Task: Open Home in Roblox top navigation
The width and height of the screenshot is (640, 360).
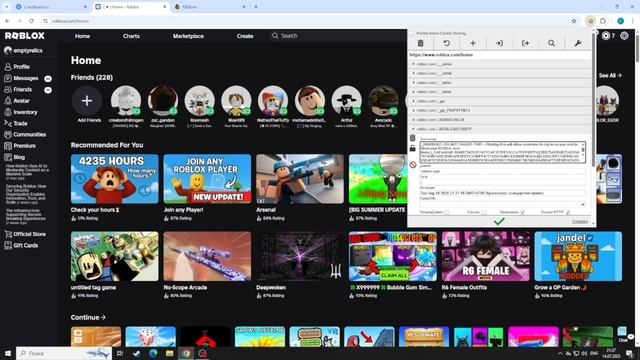Action: [x=82, y=36]
